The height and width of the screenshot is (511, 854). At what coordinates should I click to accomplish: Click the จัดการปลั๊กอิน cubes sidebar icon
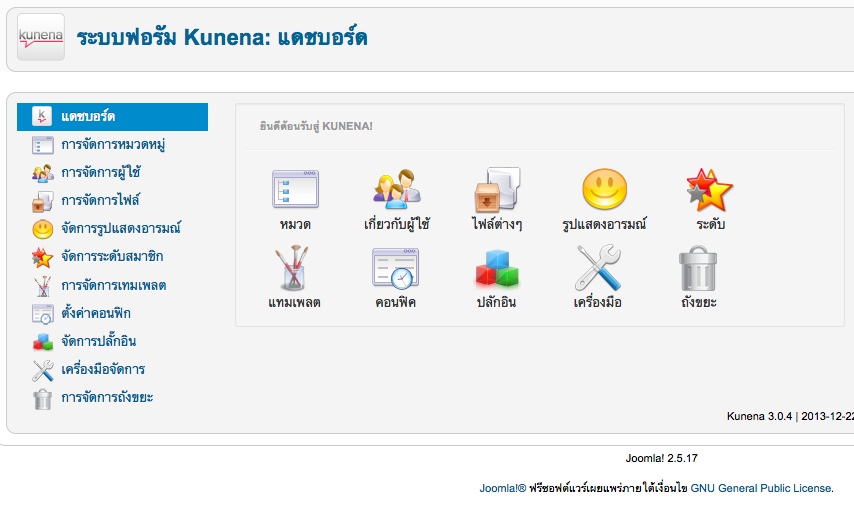point(42,342)
